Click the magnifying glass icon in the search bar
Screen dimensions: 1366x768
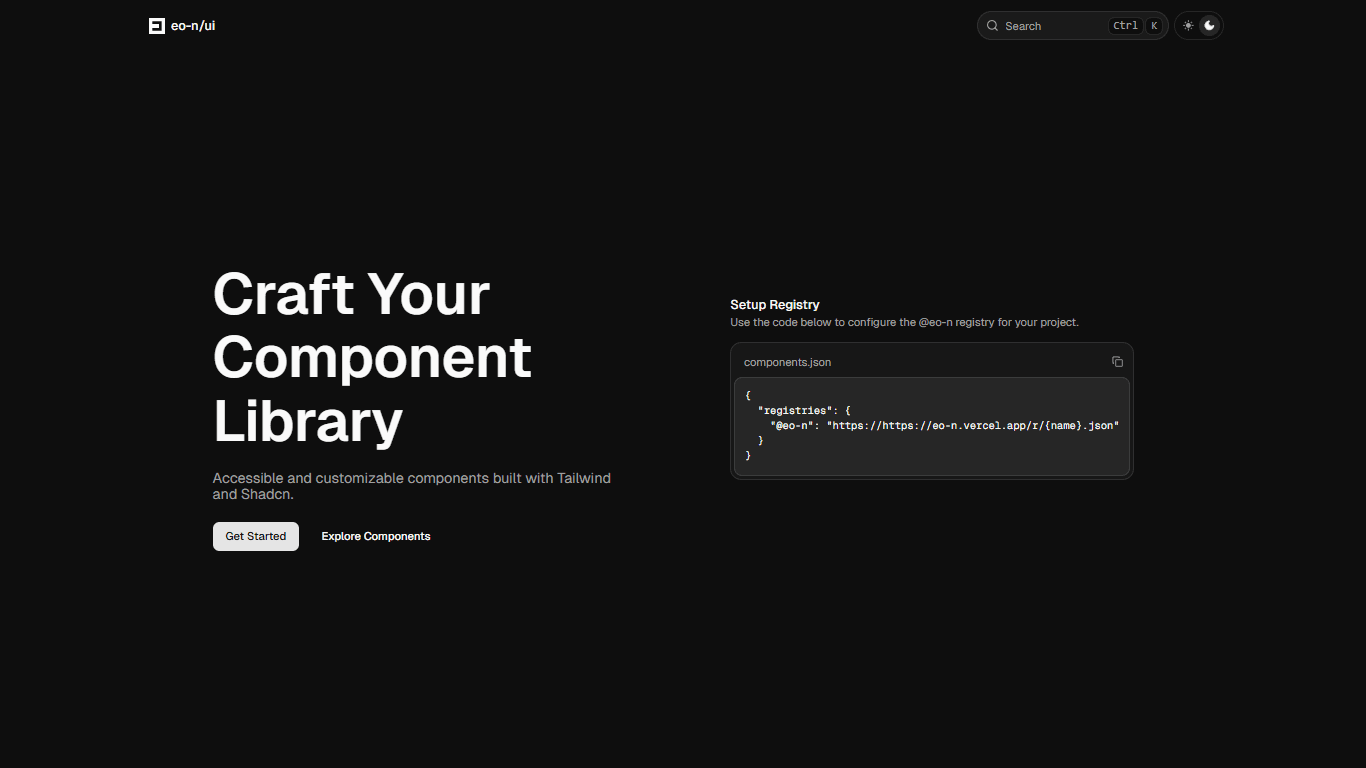(992, 25)
